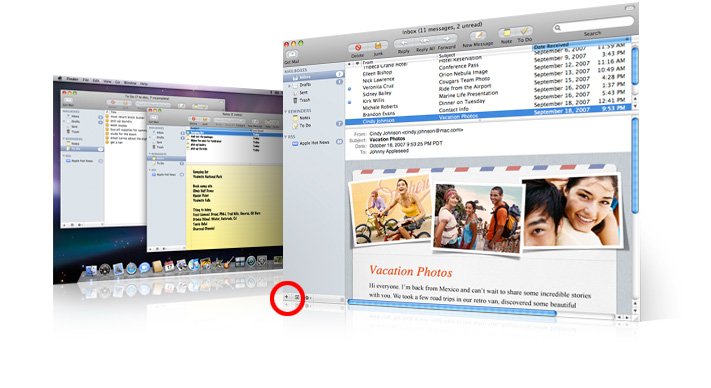This screenshot has height=388, width=711.
Task: Click the Reply arrow button
Action: [404, 43]
